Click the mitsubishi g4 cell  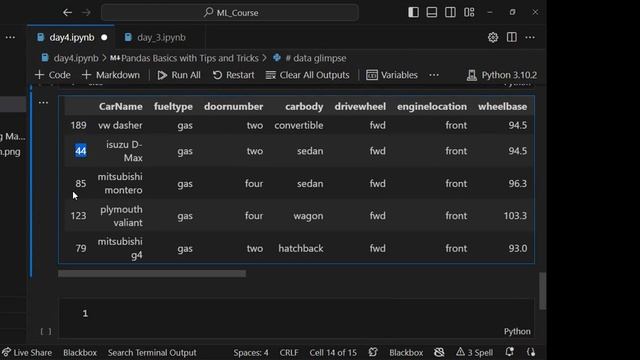click(120, 248)
